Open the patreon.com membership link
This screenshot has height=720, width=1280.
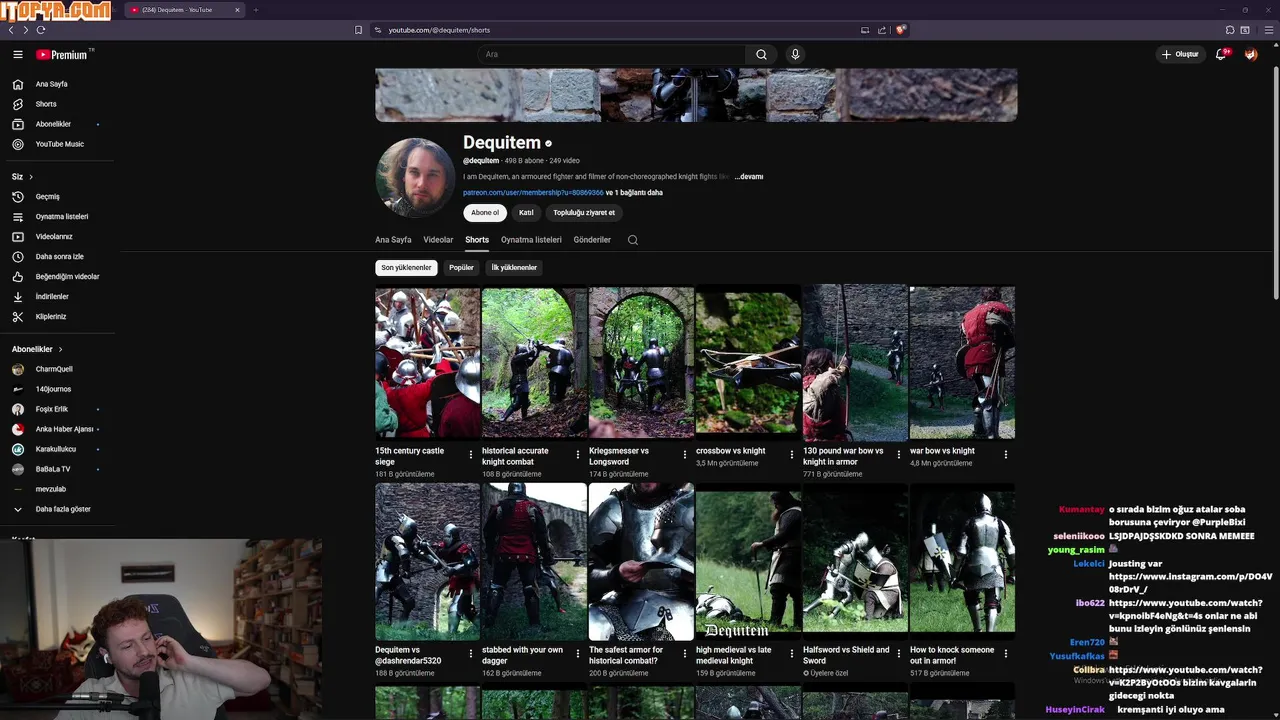(533, 193)
